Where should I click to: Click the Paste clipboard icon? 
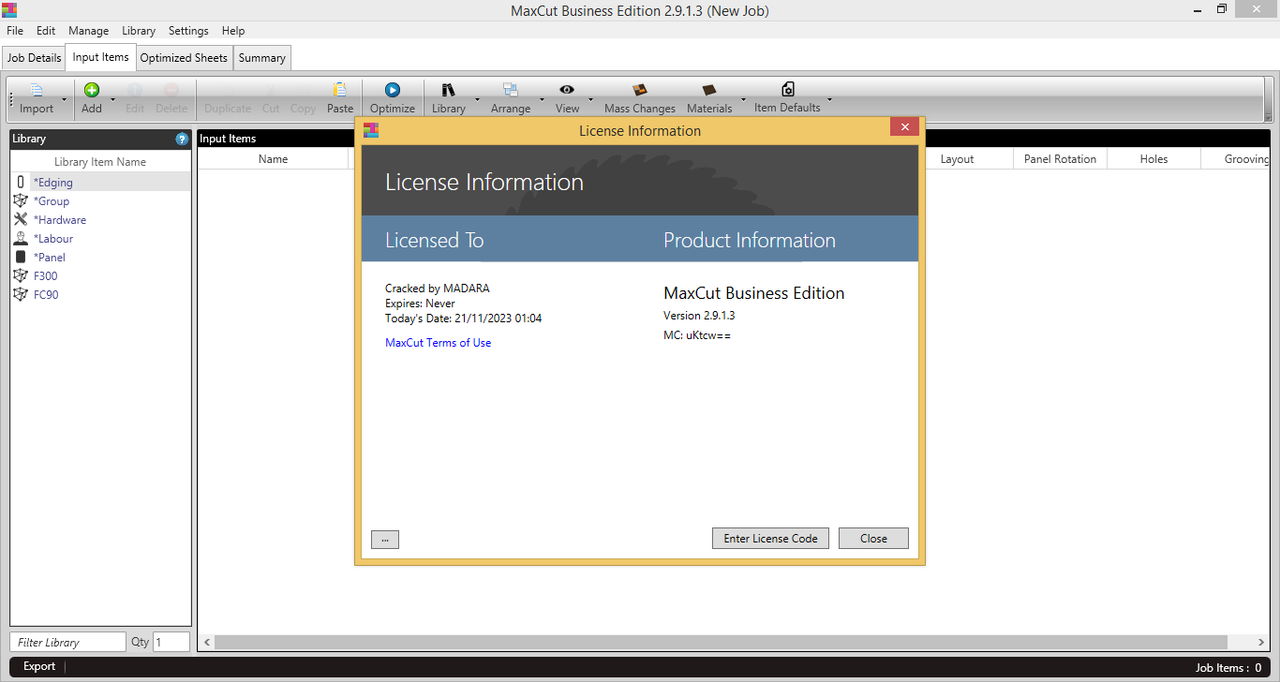click(340, 90)
